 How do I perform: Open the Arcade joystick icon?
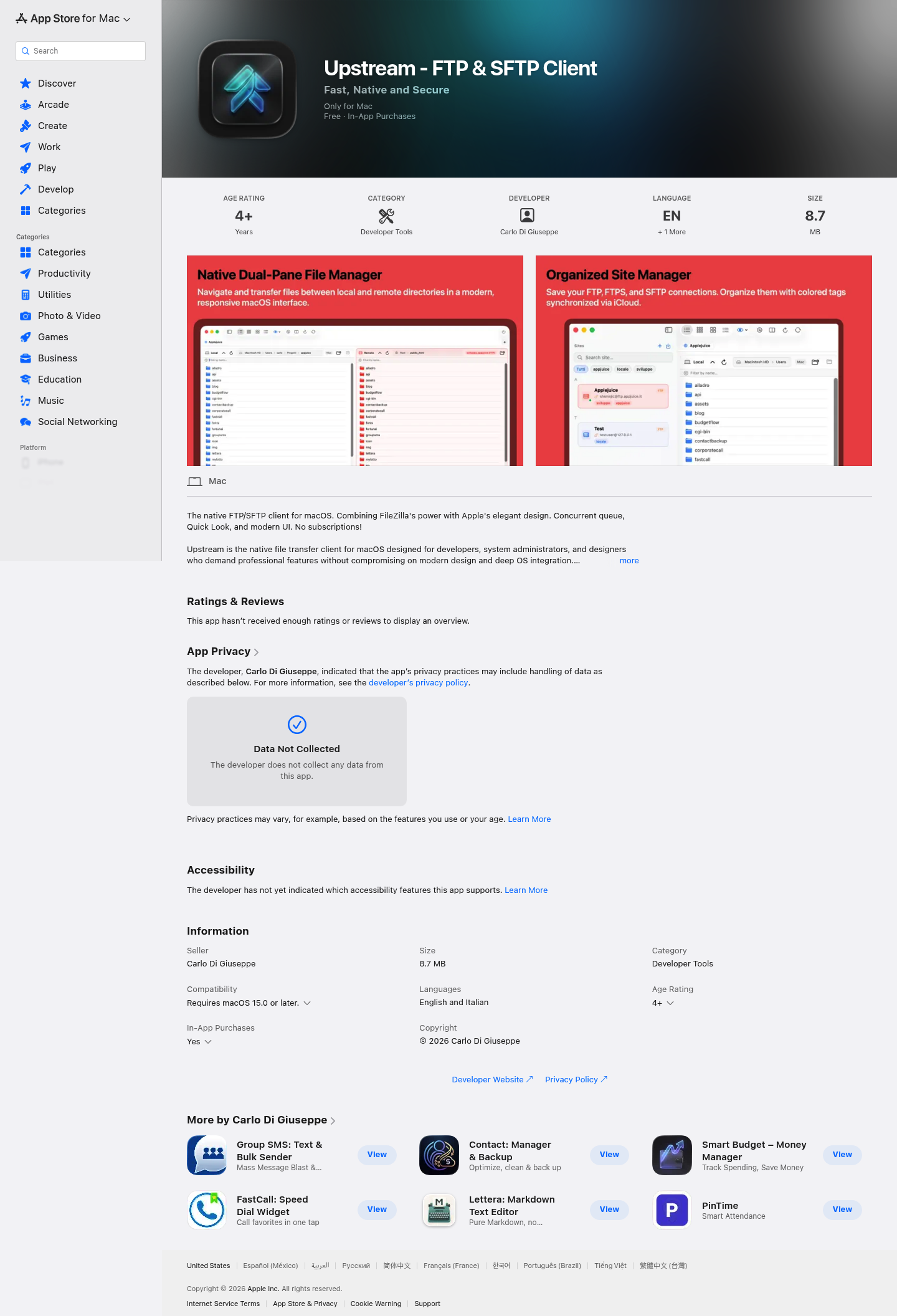click(x=26, y=105)
